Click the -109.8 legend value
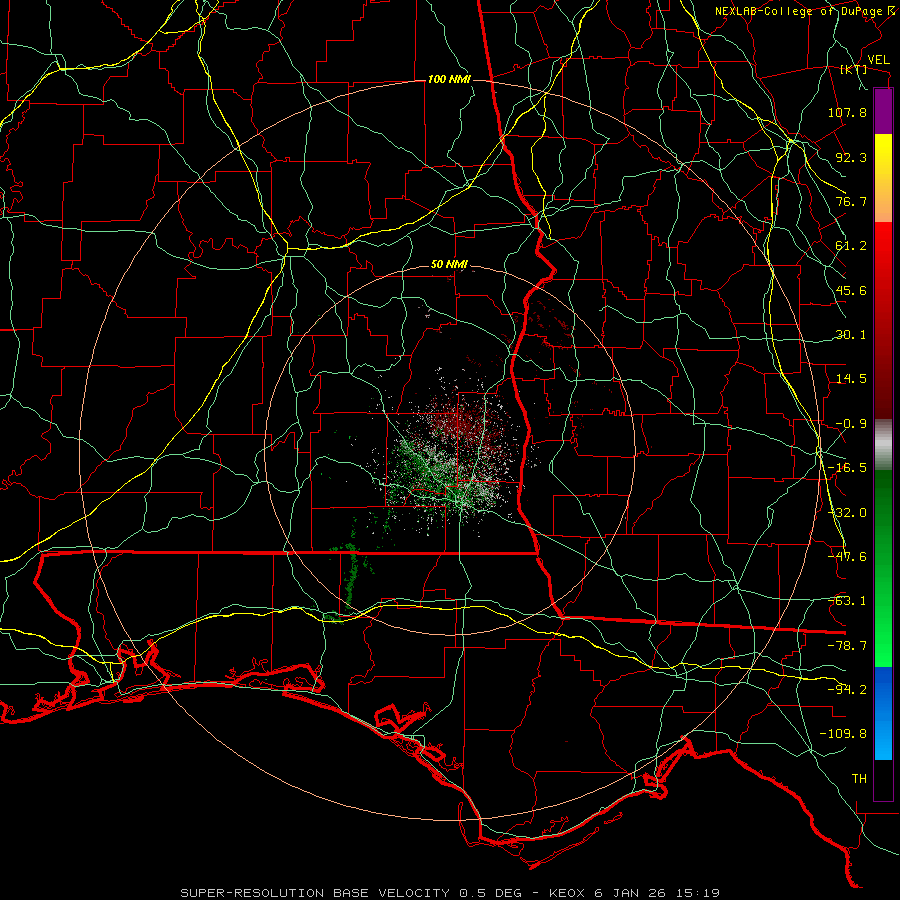900x900 pixels. point(843,734)
